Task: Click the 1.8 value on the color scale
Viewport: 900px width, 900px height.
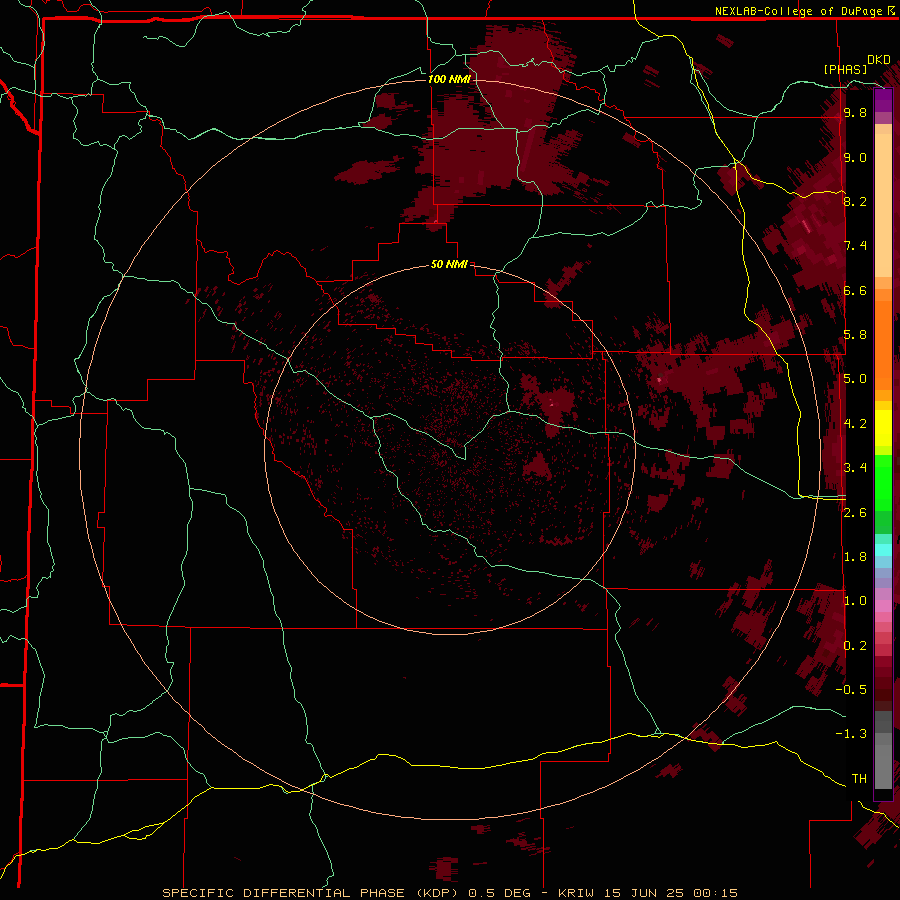Action: coord(855,557)
